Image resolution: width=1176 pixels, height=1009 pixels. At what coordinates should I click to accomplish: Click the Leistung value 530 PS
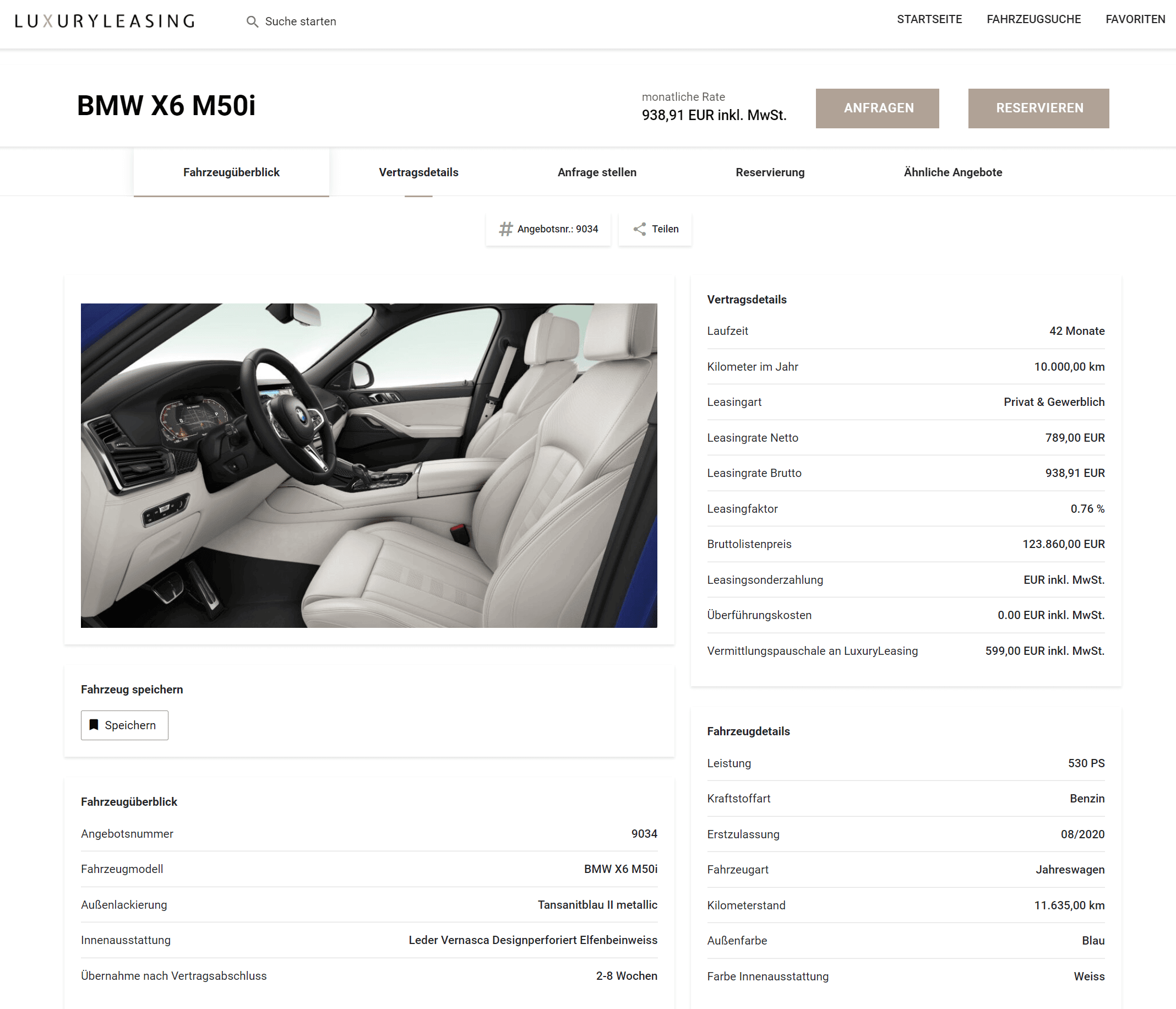click(1086, 763)
